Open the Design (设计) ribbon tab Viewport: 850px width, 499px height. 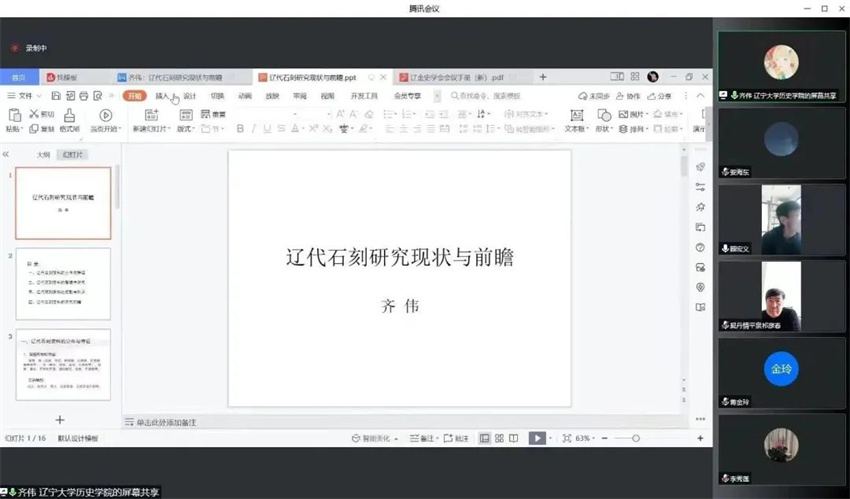click(x=190, y=96)
